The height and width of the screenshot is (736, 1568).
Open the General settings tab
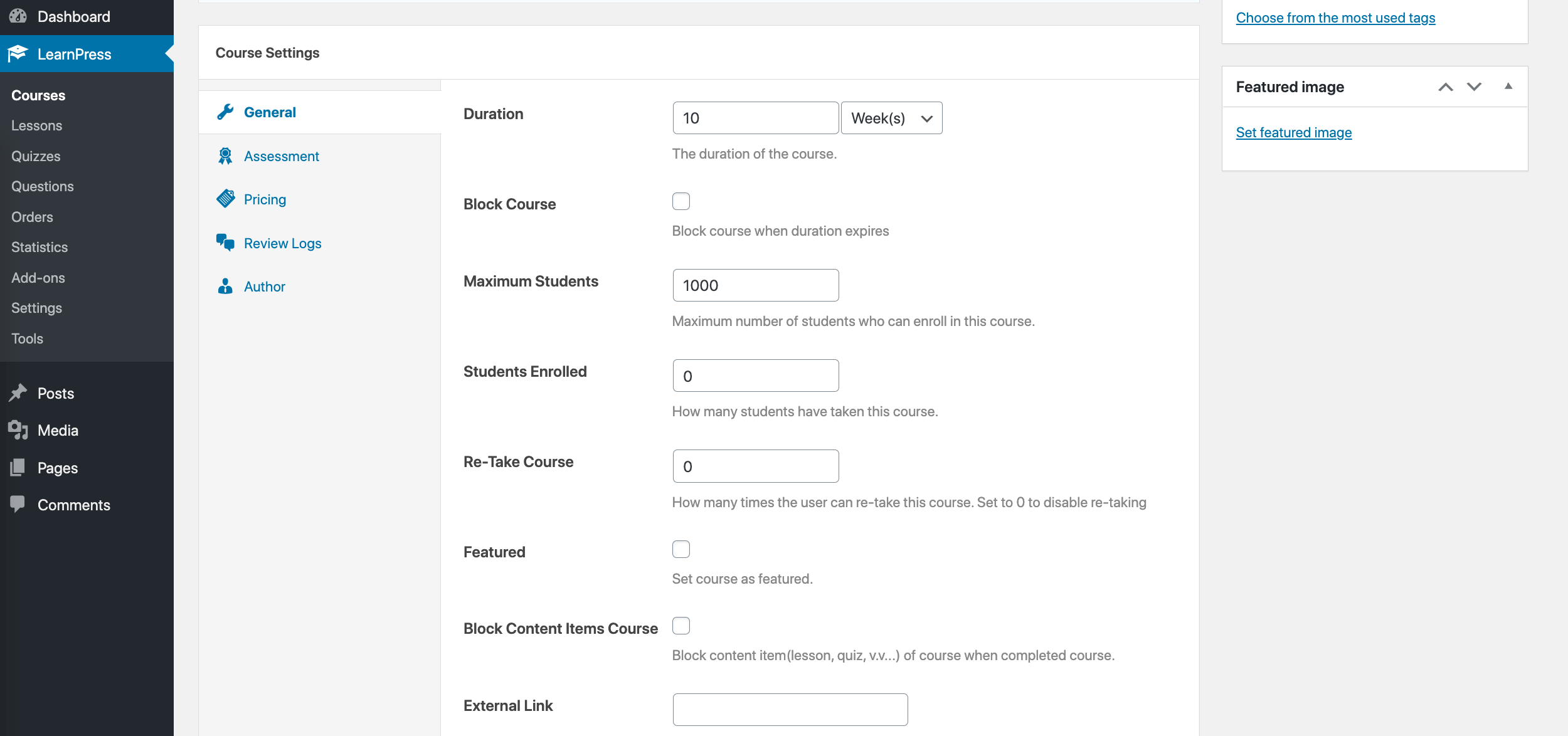tap(320, 112)
